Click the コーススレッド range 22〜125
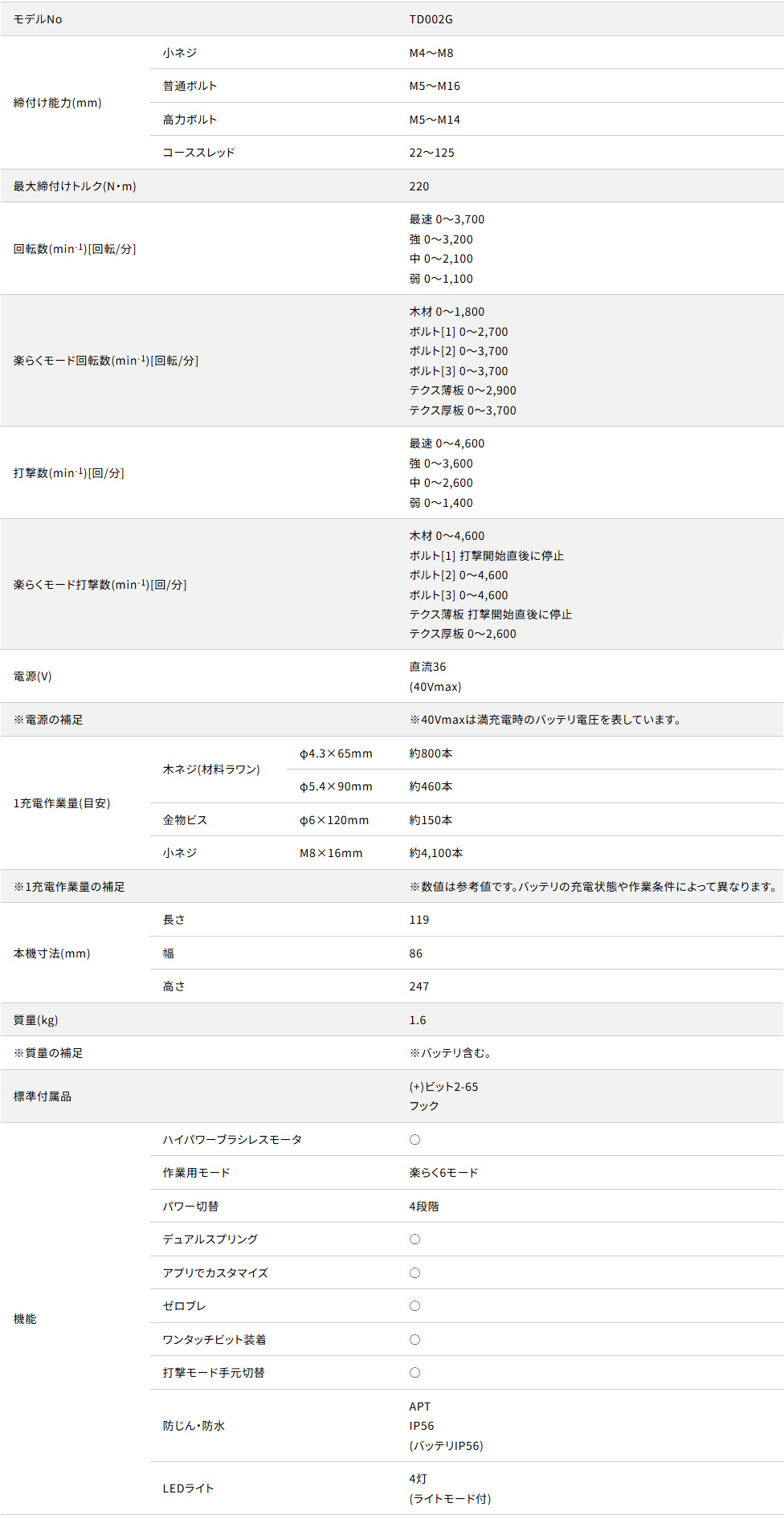 [x=431, y=153]
